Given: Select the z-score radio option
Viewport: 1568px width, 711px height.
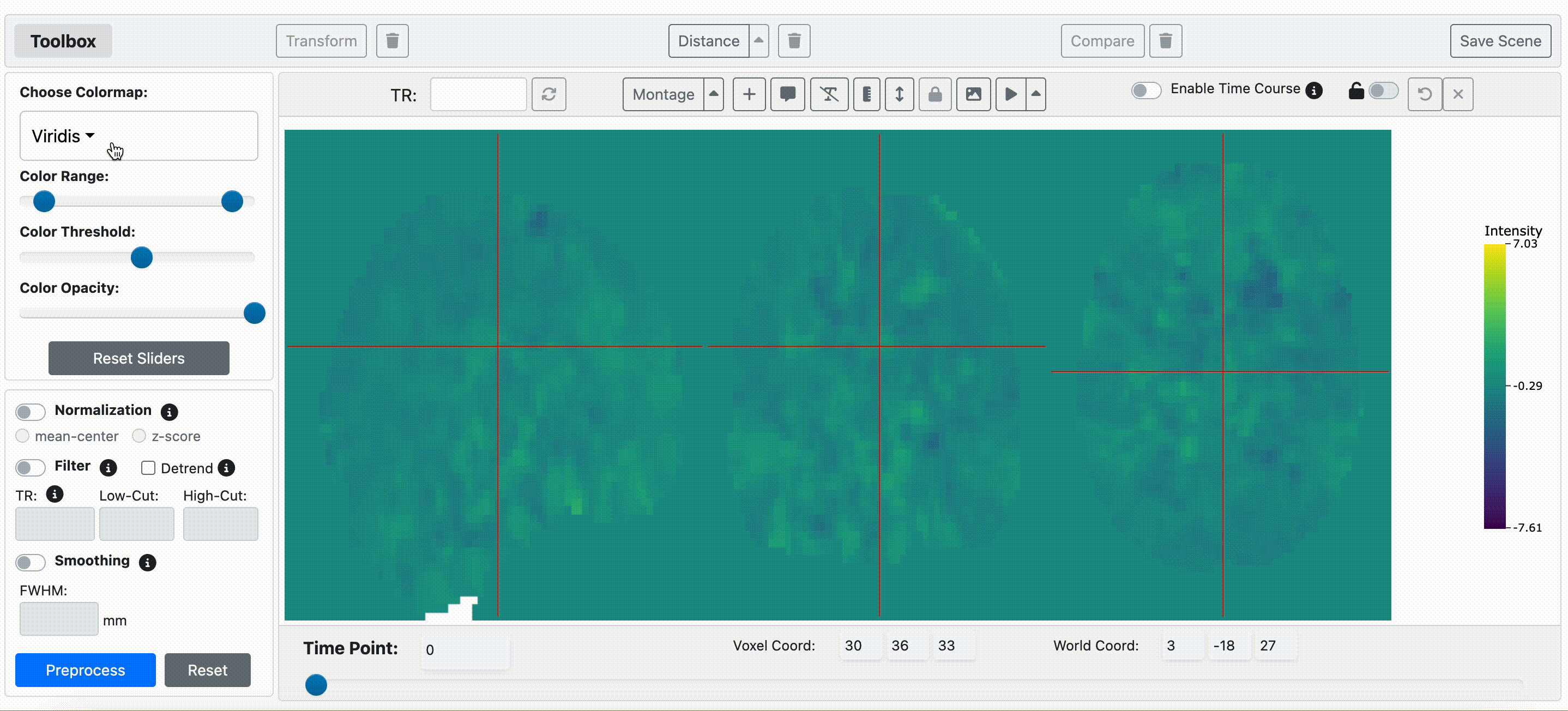Looking at the screenshot, I should click(x=140, y=436).
